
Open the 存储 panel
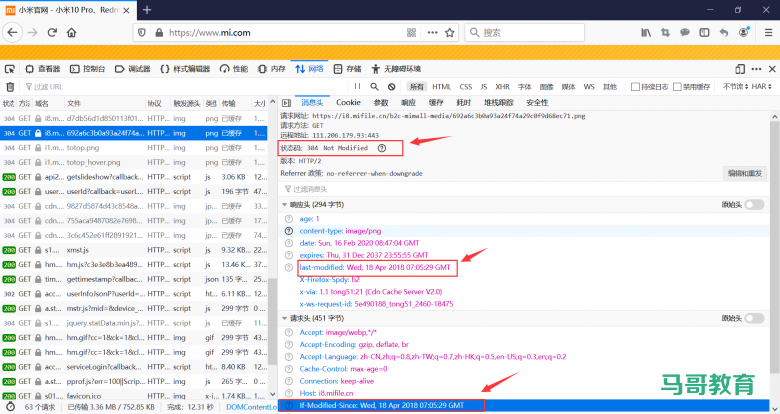(347, 69)
